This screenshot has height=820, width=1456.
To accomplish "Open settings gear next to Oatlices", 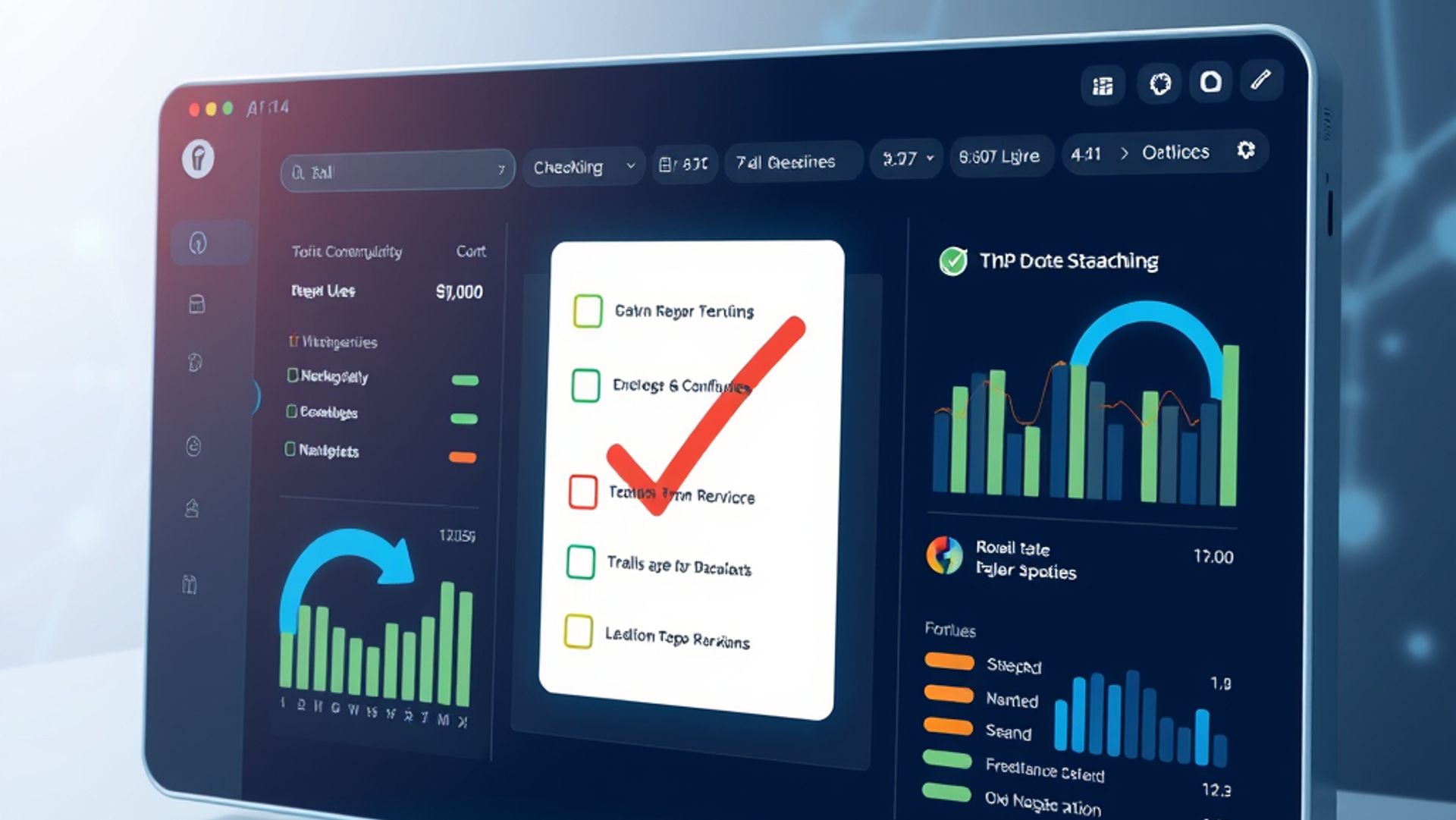I will coord(1245,150).
